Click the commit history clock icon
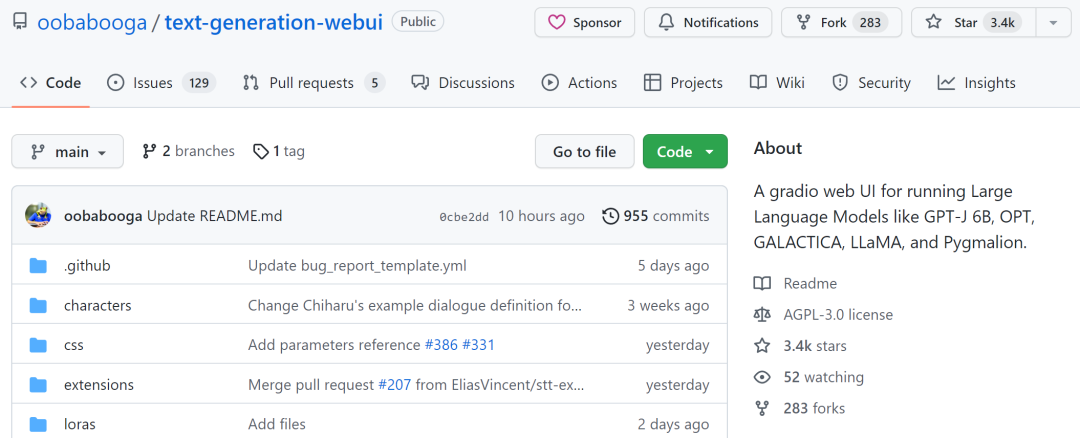This screenshot has height=438, width=1080. 610,216
